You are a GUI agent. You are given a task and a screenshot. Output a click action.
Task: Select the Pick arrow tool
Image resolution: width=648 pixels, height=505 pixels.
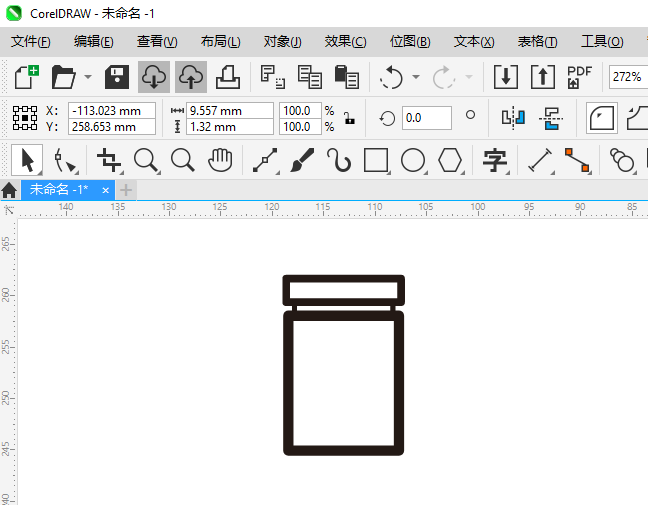pyautogui.click(x=27, y=160)
